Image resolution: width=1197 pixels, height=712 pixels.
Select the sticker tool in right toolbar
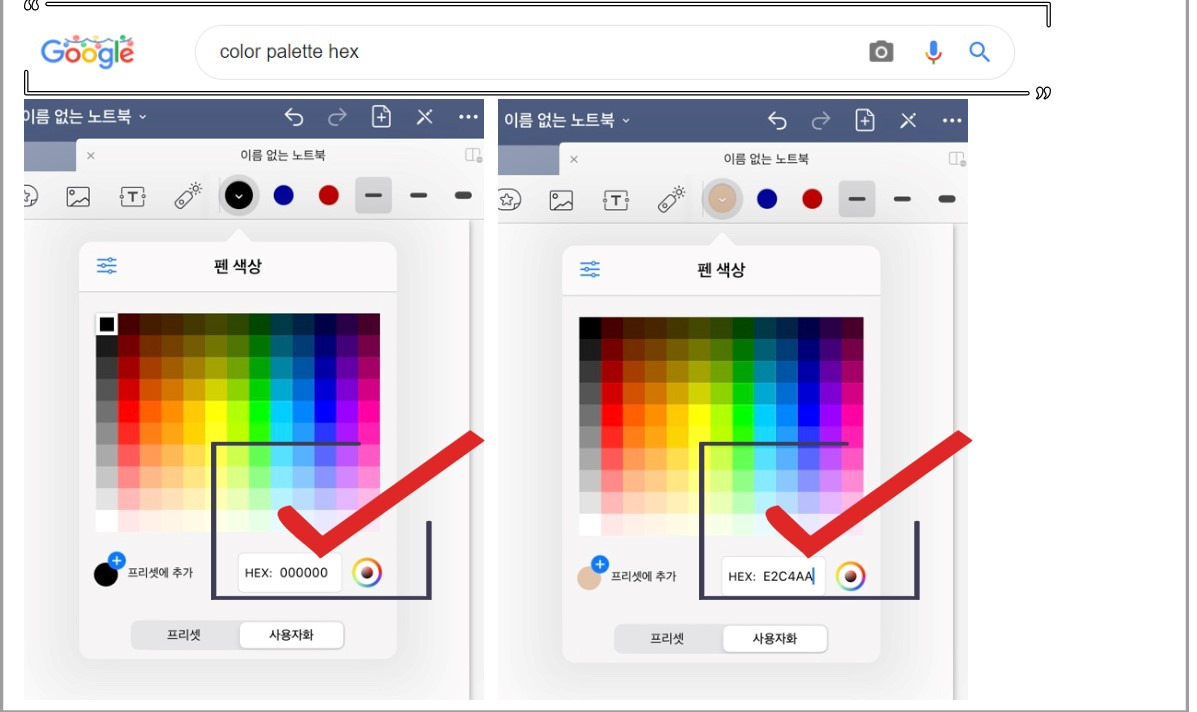click(509, 200)
